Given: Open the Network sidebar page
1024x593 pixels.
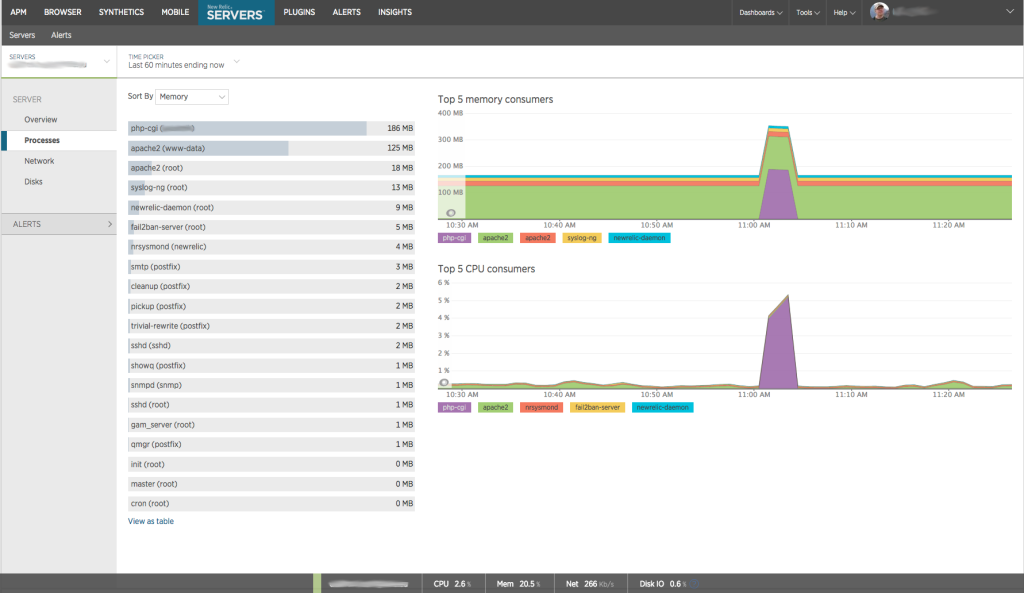Looking at the screenshot, I should [39, 161].
